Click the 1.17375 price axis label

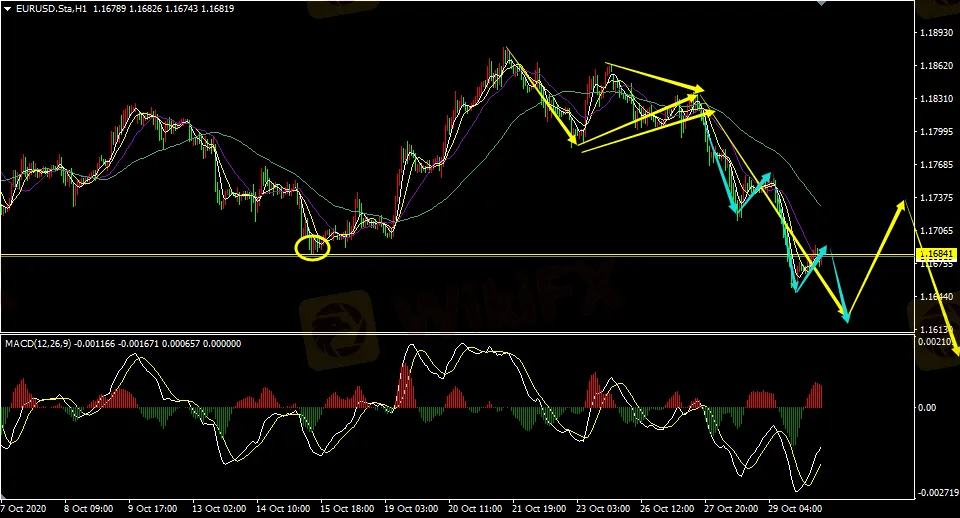(937, 198)
